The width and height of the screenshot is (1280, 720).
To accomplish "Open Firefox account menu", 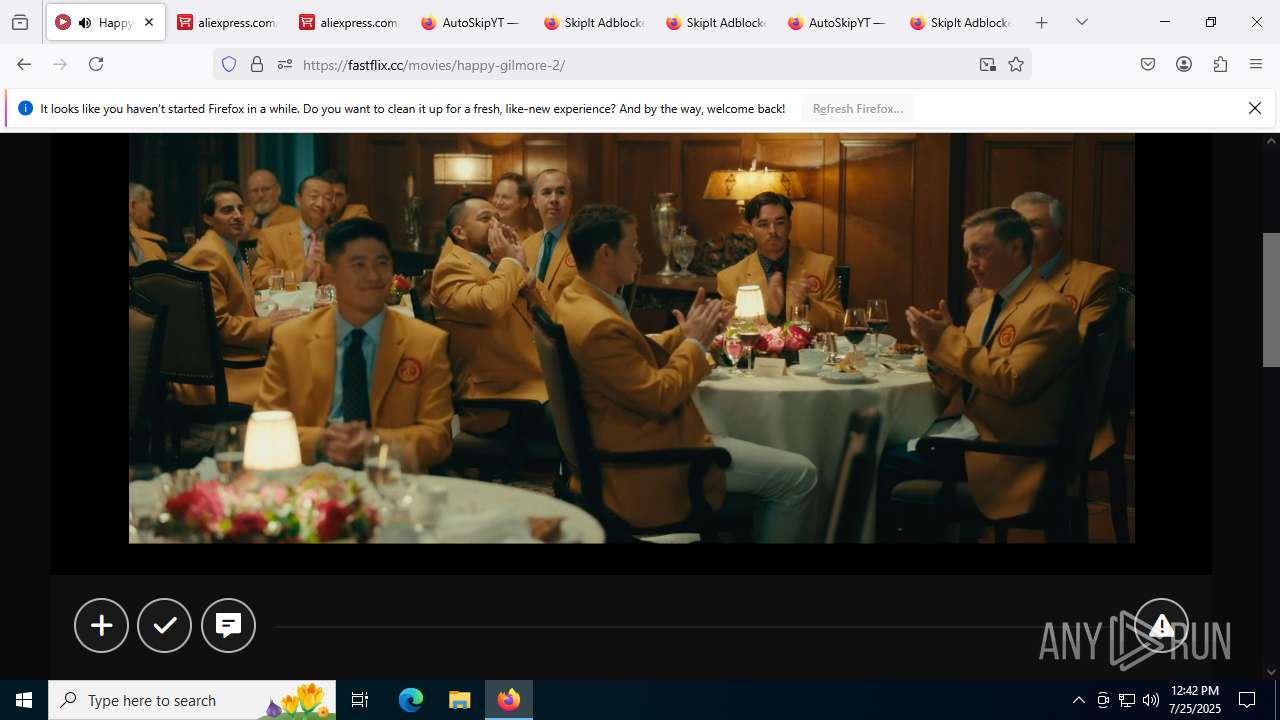I will pyautogui.click(x=1184, y=64).
